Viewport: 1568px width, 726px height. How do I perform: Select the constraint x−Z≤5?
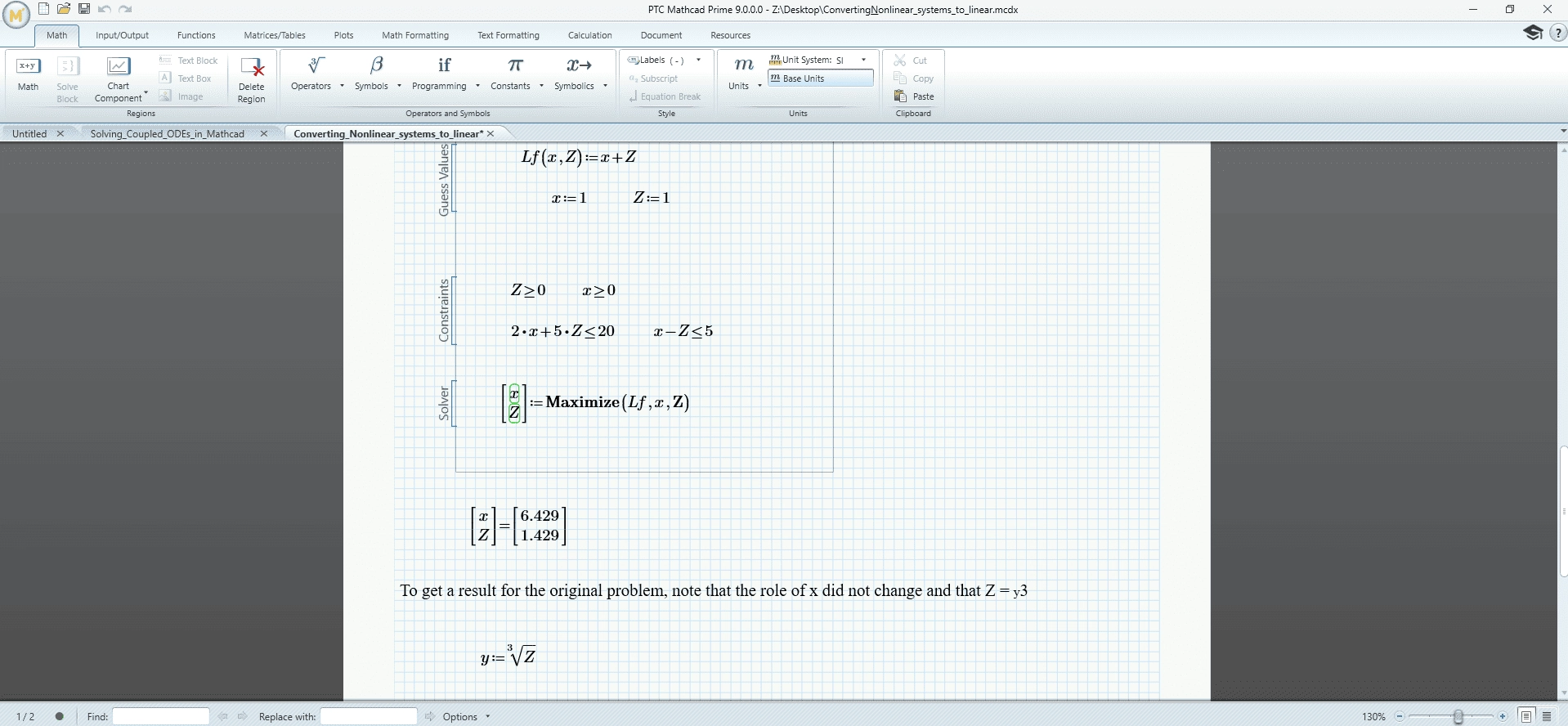pos(683,331)
